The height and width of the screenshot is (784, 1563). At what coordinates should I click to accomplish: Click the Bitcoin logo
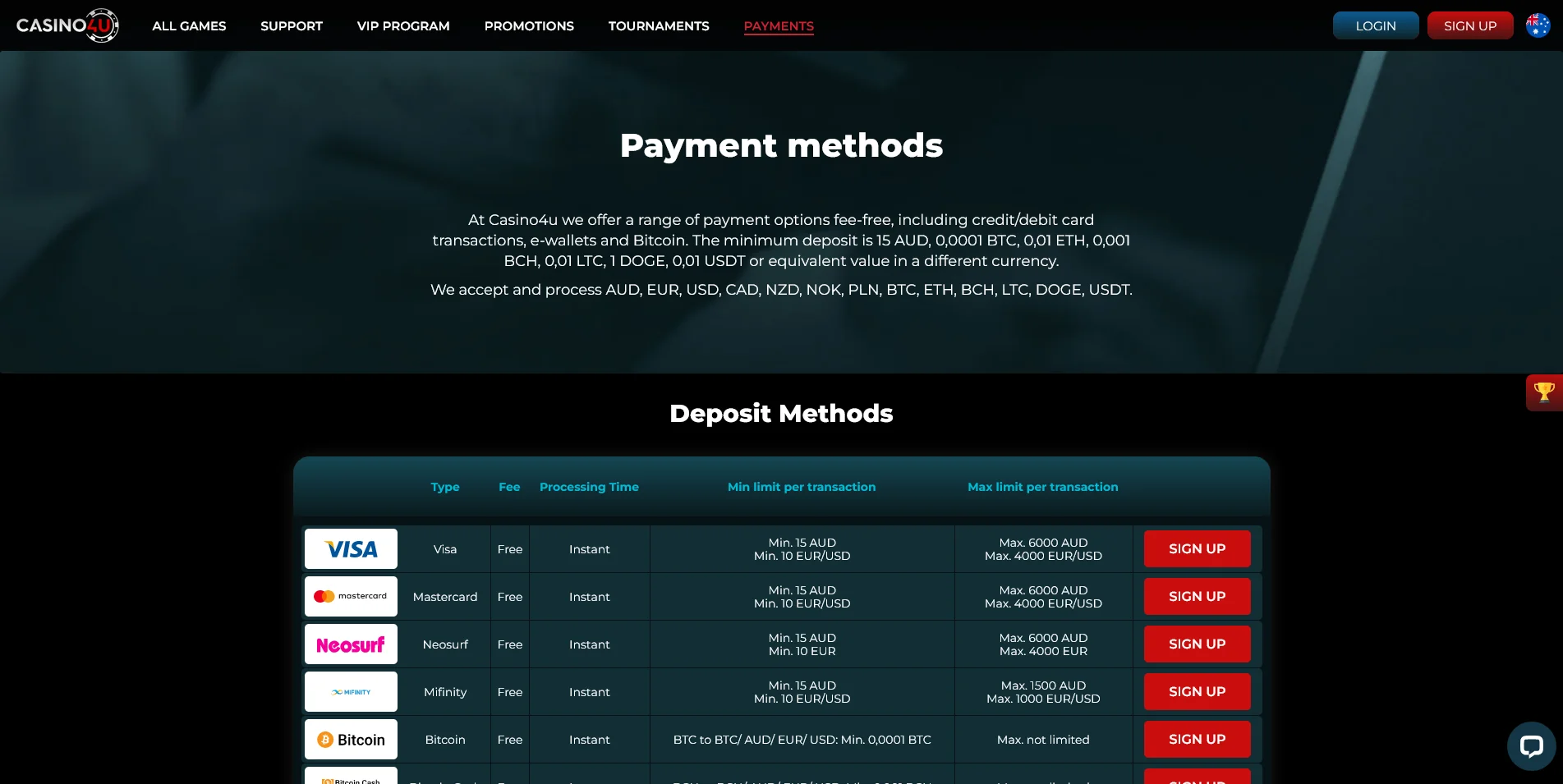tap(351, 740)
